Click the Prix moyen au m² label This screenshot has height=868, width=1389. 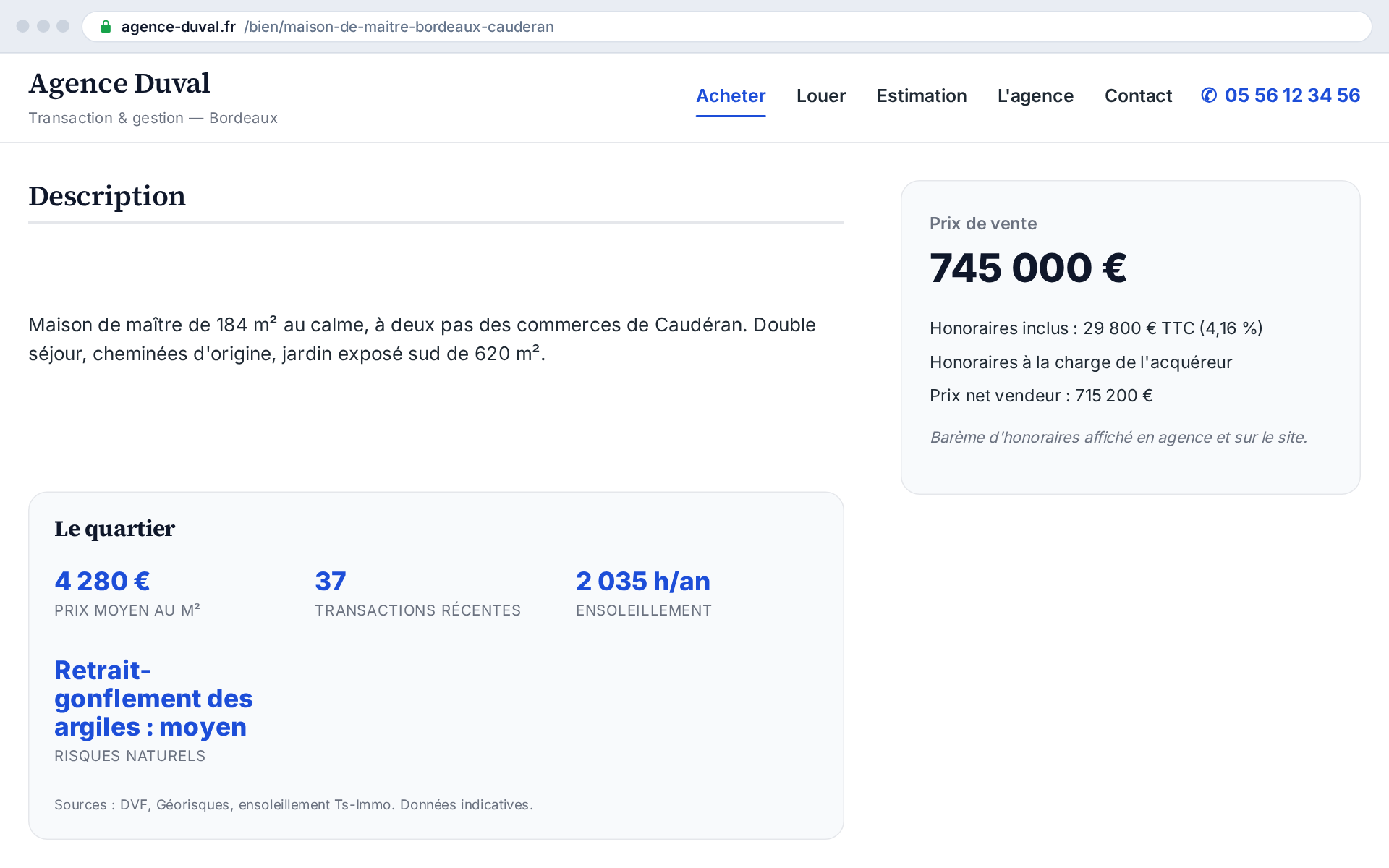pos(127,610)
